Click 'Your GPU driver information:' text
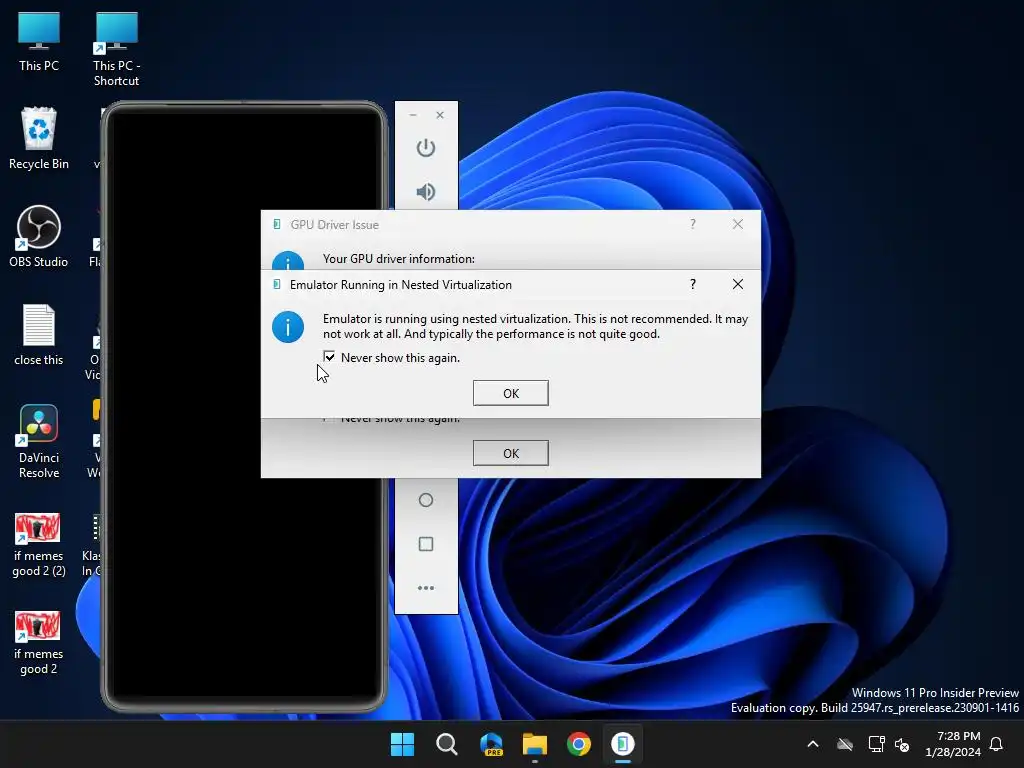The width and height of the screenshot is (1024, 768). pyautogui.click(x=399, y=259)
